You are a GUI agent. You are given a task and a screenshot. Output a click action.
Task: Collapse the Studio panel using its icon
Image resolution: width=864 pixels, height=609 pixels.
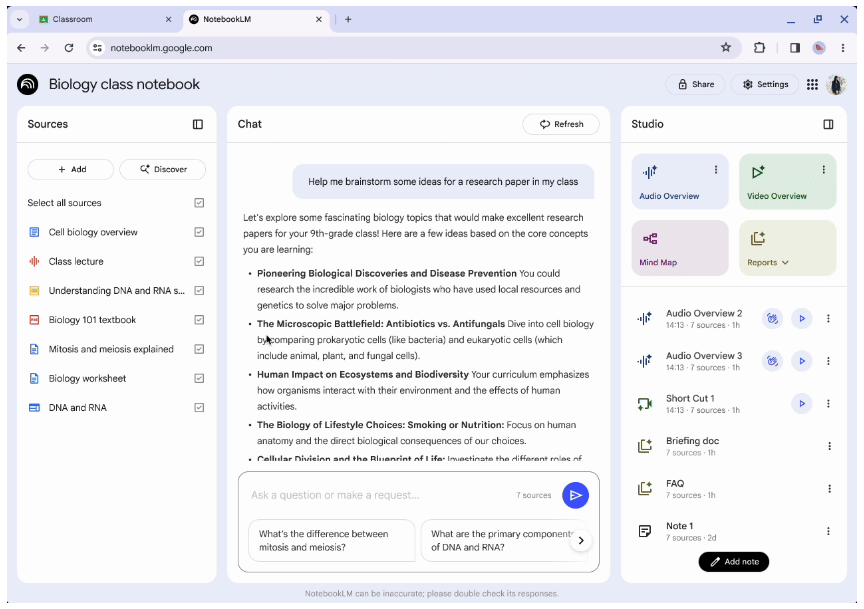click(x=828, y=124)
